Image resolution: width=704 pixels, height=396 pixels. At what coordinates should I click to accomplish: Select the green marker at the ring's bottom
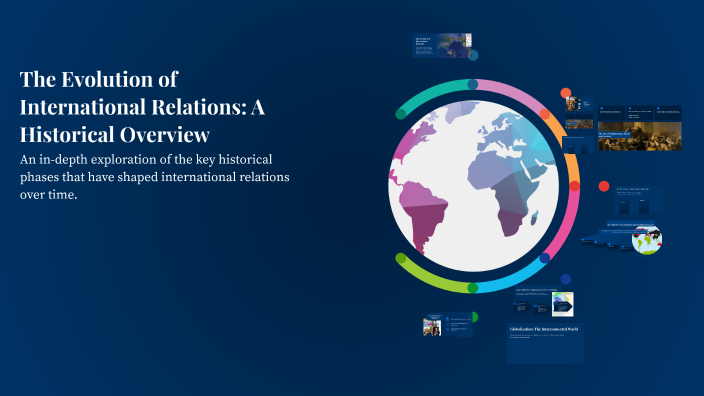(473, 288)
